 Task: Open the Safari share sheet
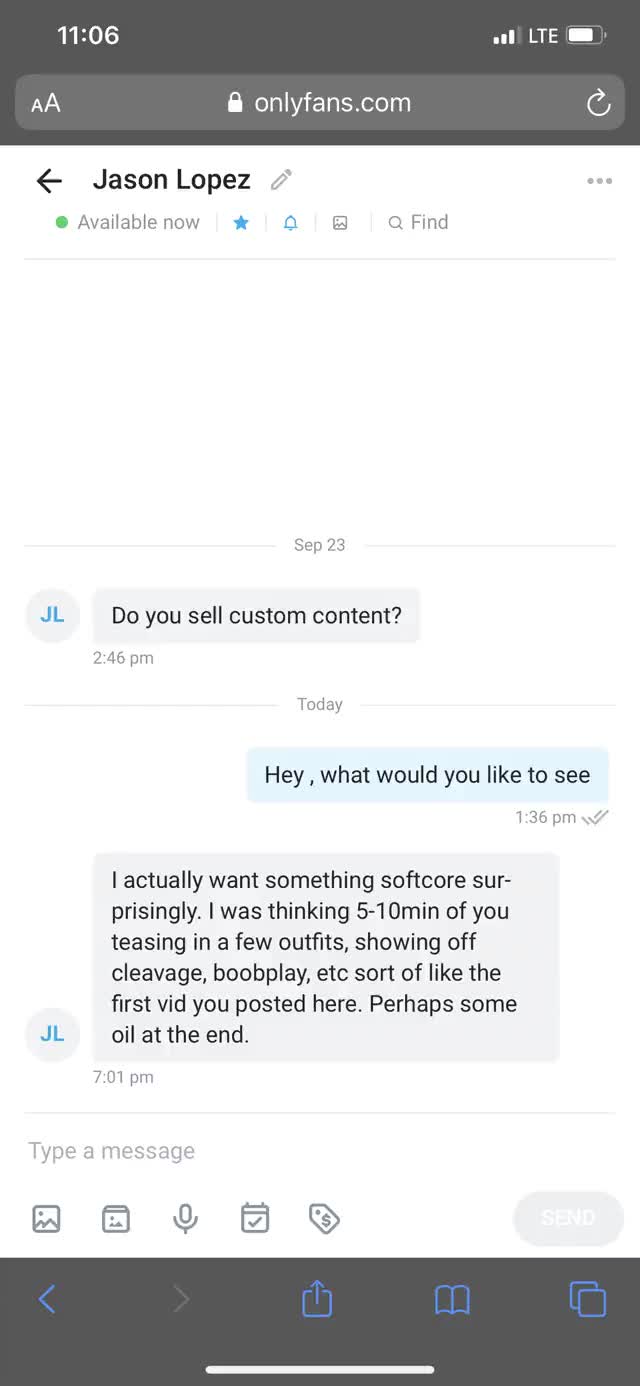[317, 1299]
